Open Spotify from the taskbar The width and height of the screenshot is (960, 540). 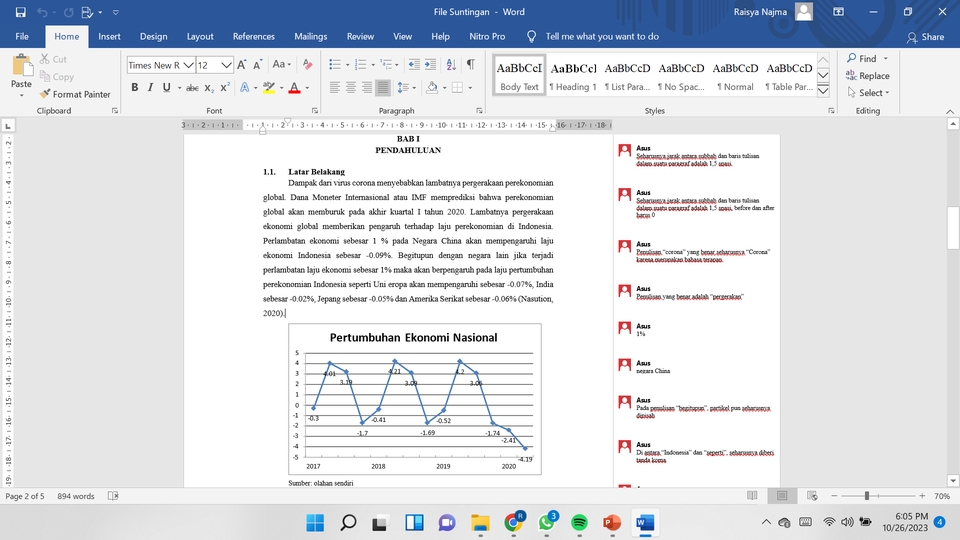click(x=579, y=522)
